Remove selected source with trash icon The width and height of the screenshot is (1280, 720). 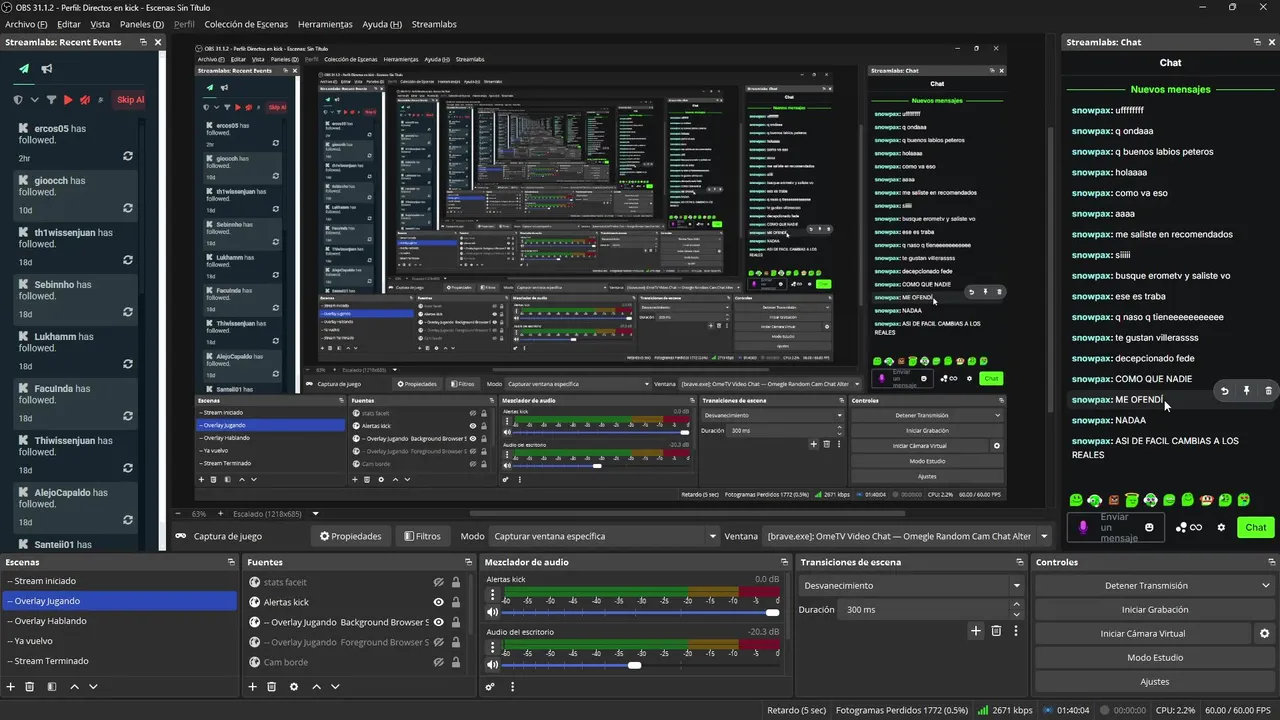coord(271,687)
